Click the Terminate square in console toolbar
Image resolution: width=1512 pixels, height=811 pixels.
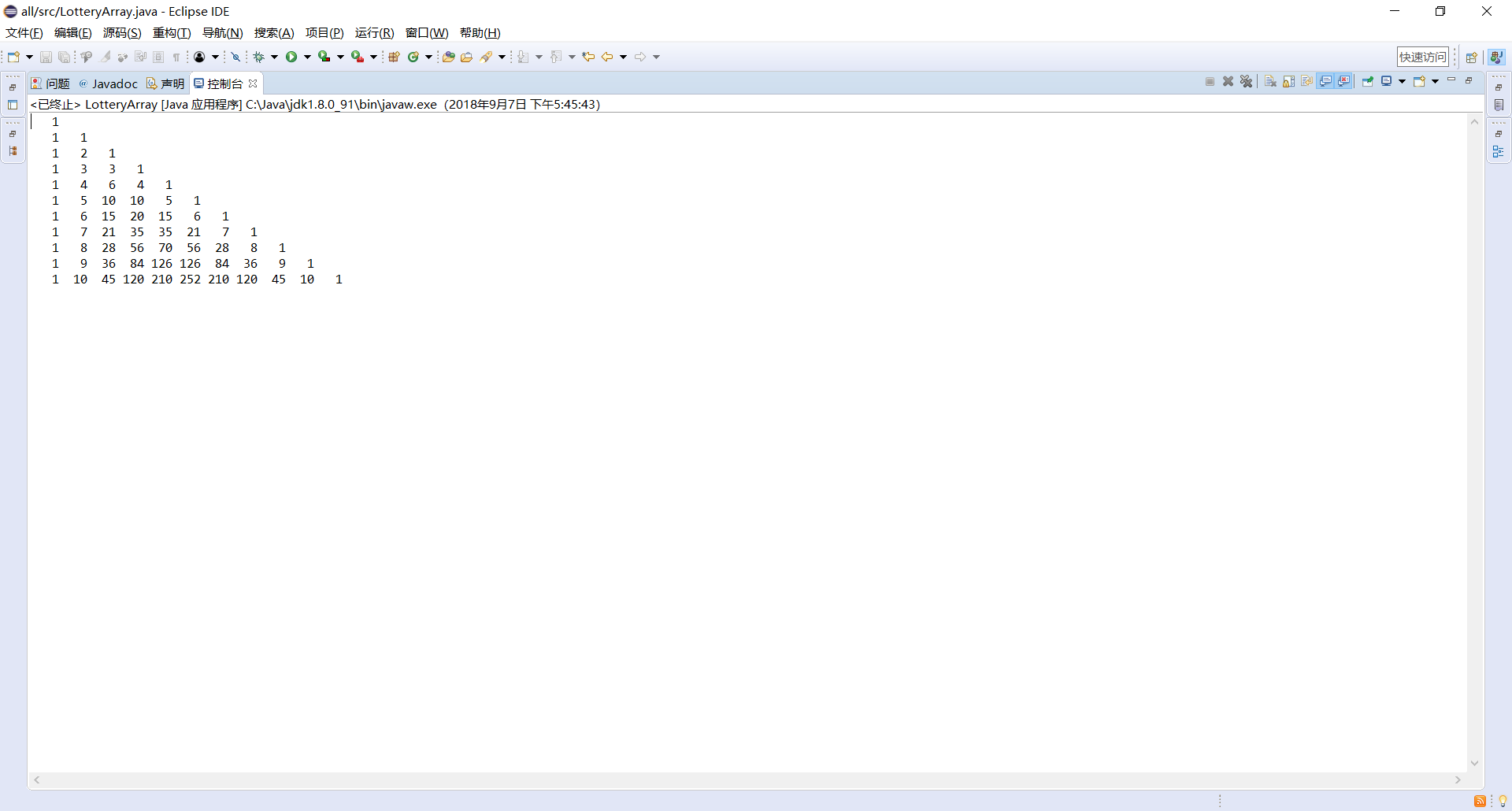[x=1210, y=81]
